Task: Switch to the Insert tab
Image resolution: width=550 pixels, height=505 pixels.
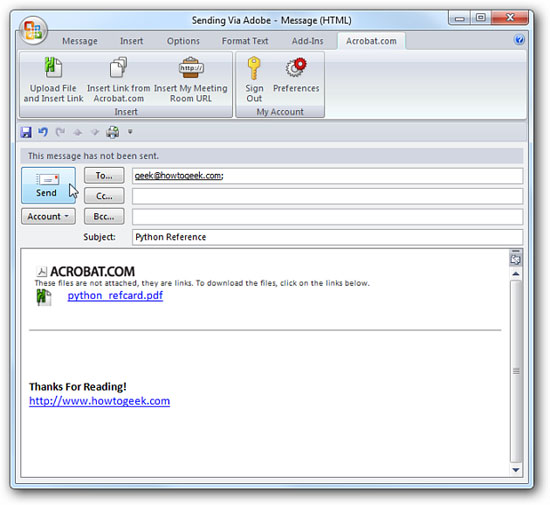Action: tap(132, 41)
